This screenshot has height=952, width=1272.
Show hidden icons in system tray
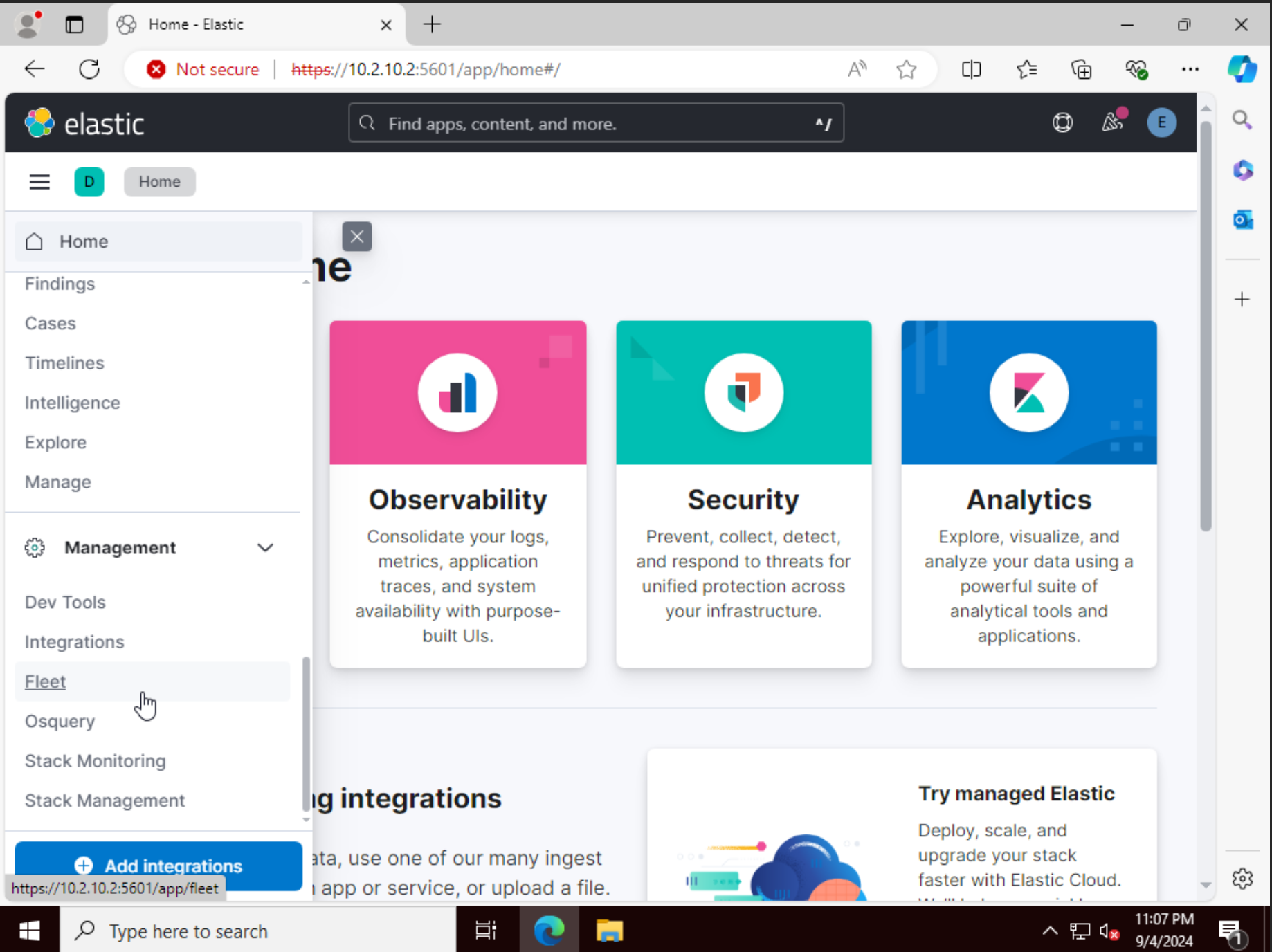pos(1050,931)
